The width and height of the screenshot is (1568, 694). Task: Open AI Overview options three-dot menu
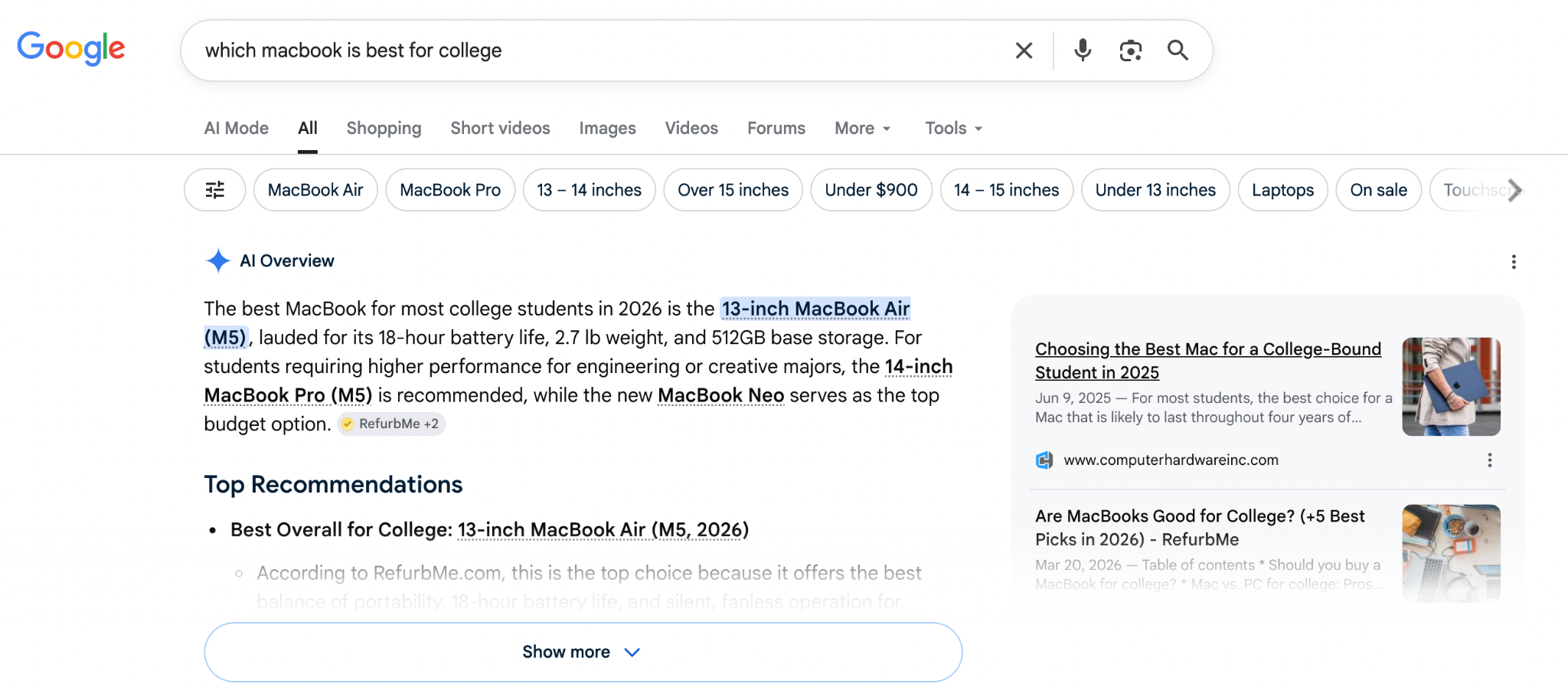click(x=1514, y=262)
